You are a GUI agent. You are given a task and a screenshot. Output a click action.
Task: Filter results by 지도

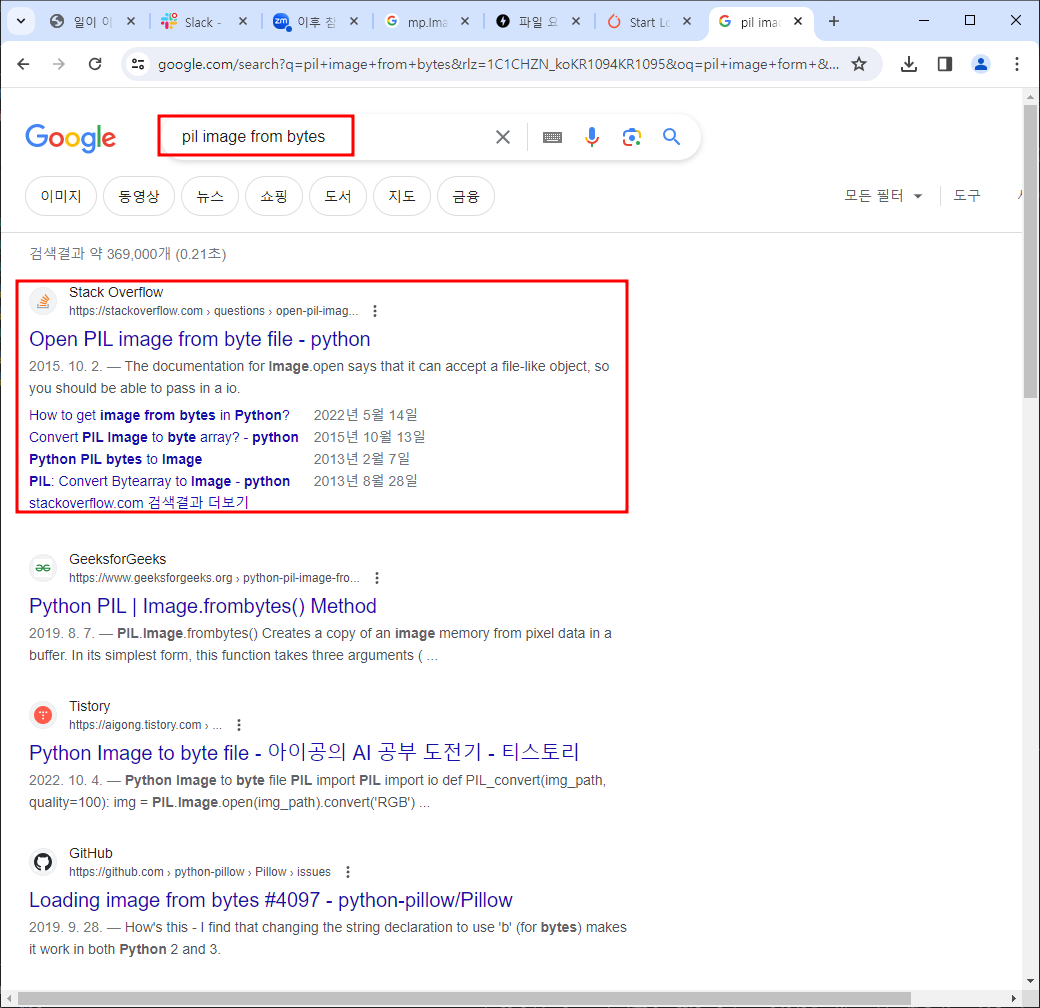coord(402,196)
